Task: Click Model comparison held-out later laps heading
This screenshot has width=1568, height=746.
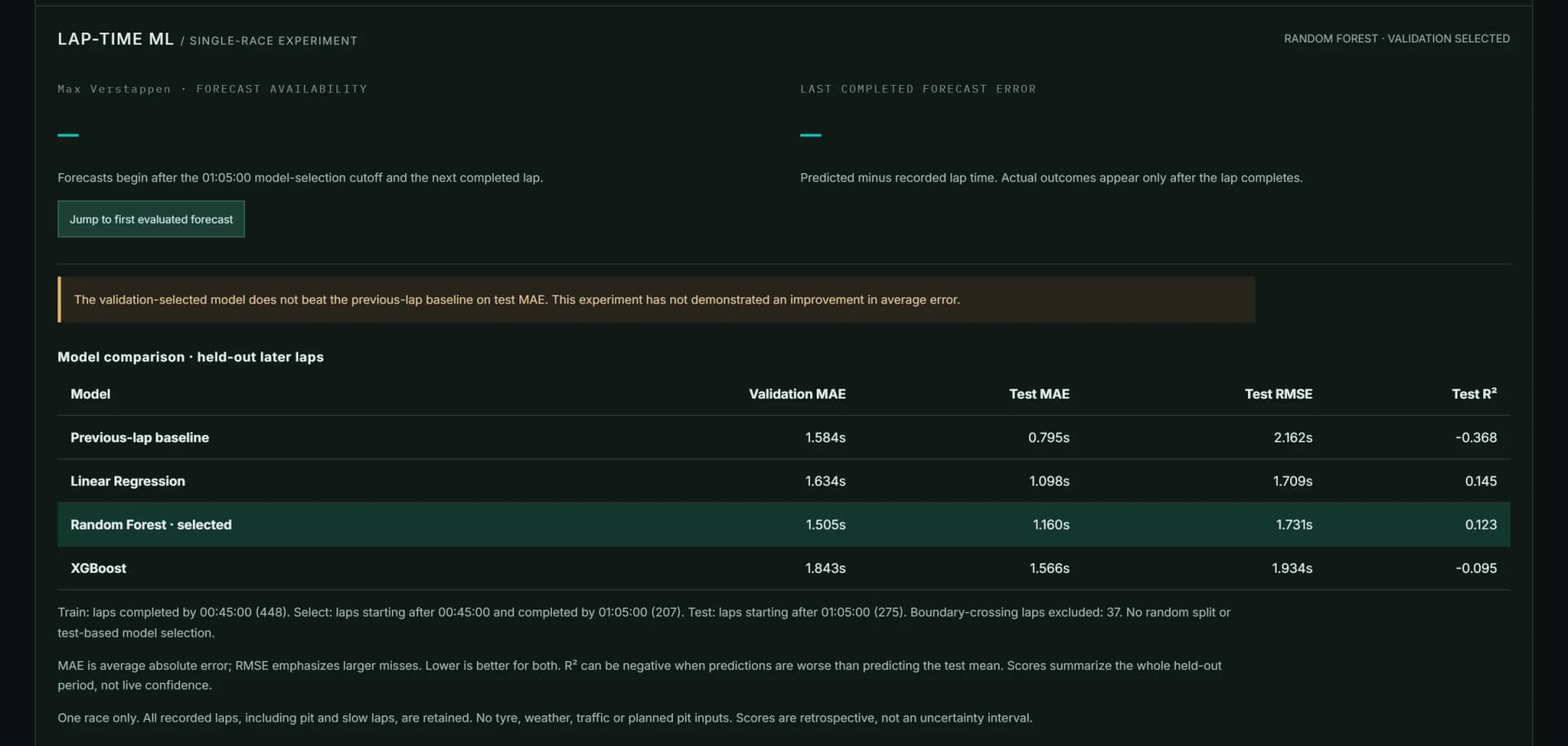Action: tap(190, 357)
